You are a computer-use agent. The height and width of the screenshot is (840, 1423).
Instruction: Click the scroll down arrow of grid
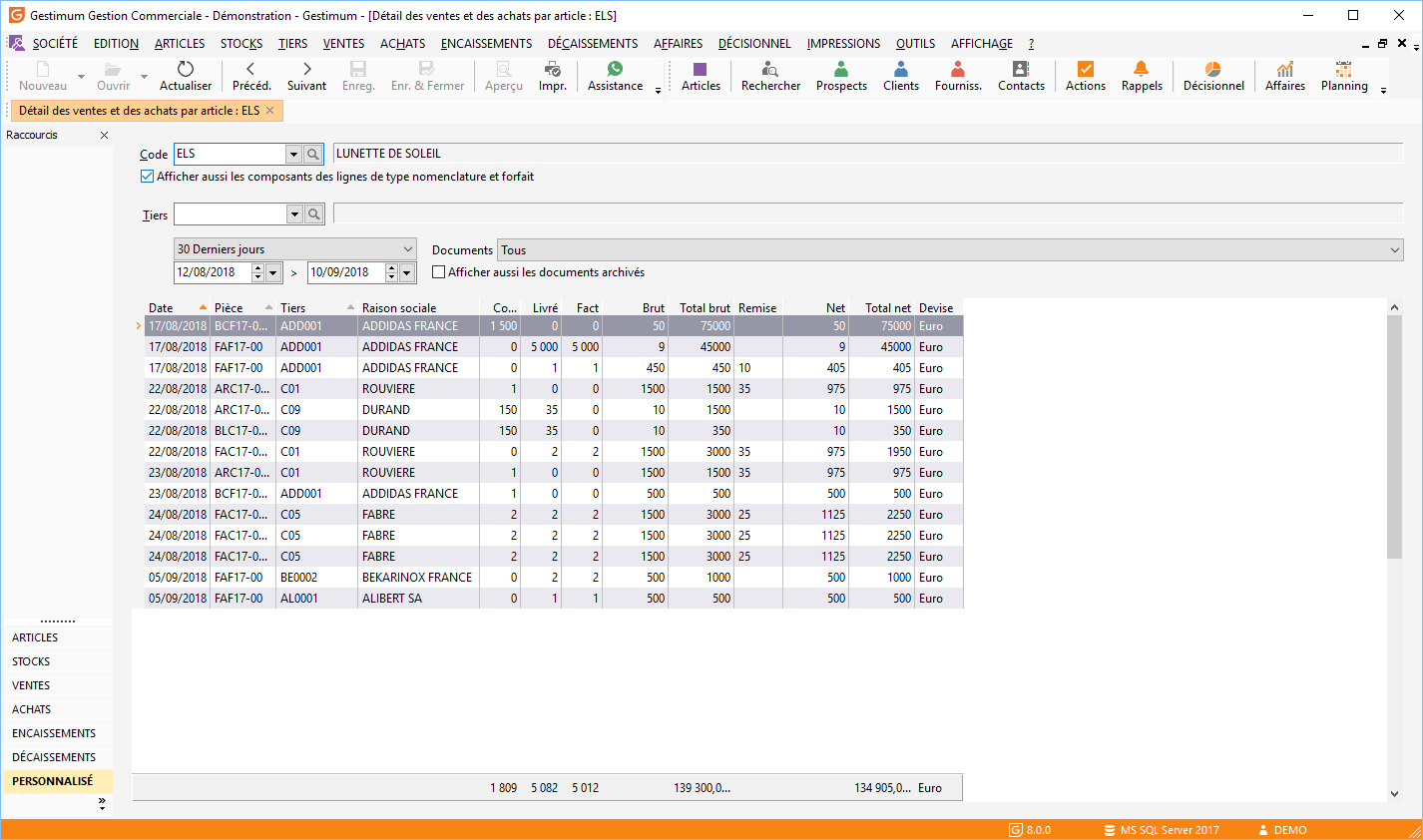(1395, 794)
